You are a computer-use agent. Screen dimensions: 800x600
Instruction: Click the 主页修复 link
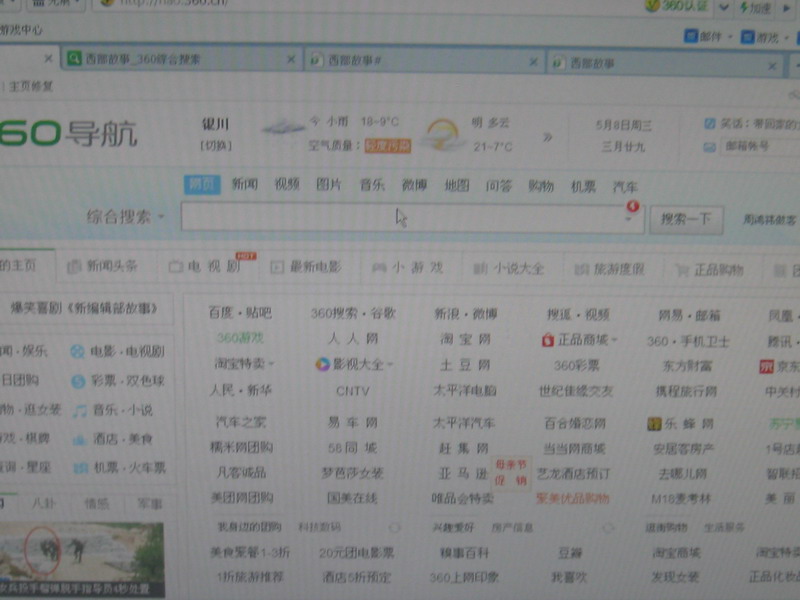(x=31, y=86)
